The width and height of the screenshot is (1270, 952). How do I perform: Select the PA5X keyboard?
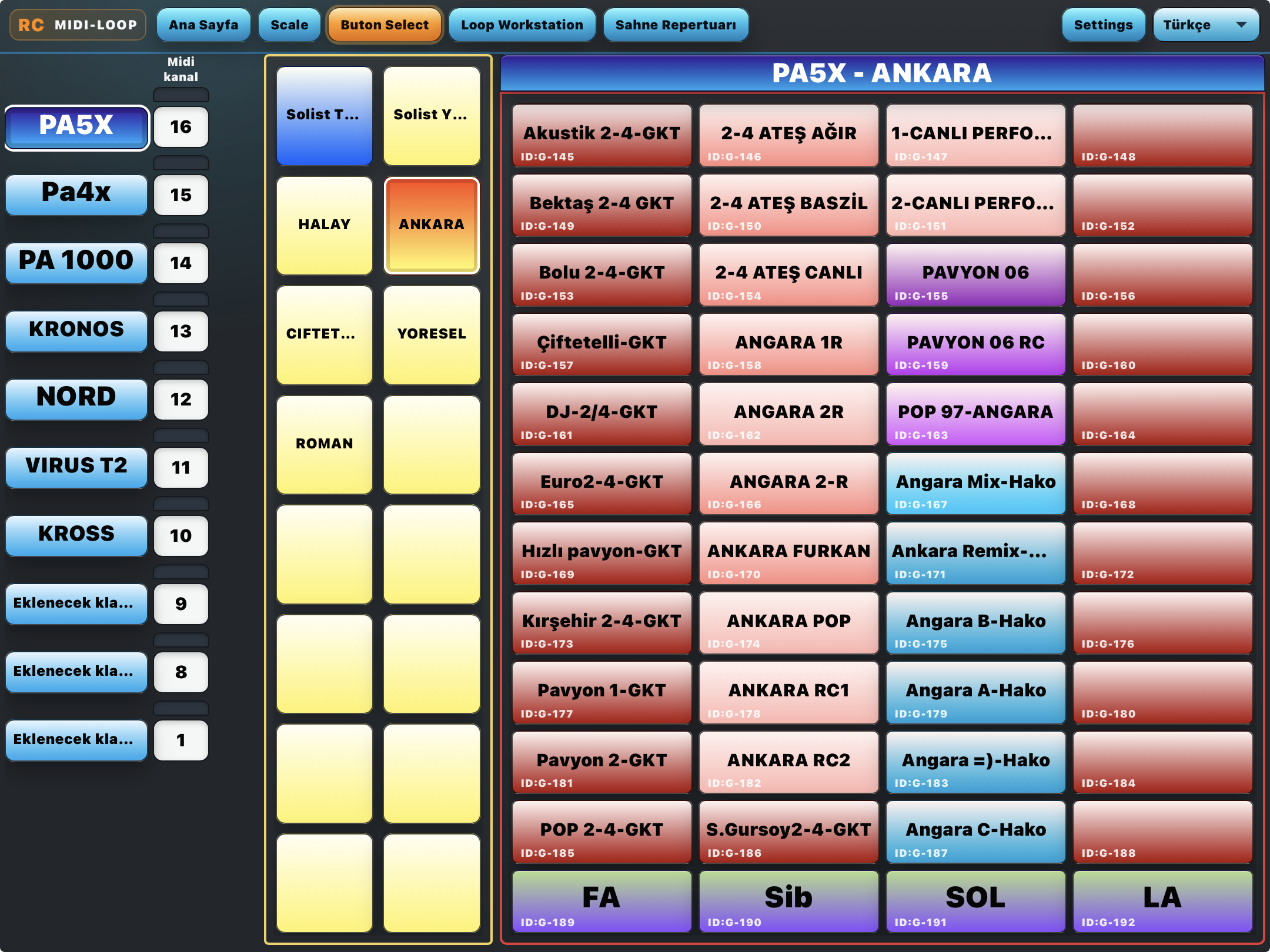pos(76,127)
